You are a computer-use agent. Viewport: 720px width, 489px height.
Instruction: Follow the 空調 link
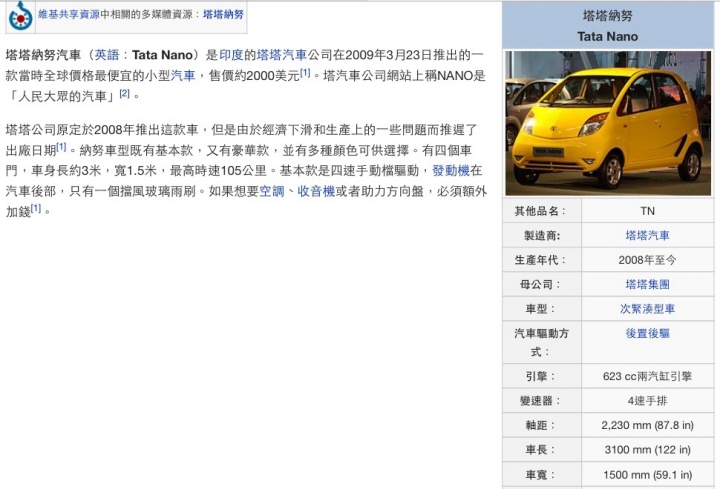pyautogui.click(x=271, y=191)
